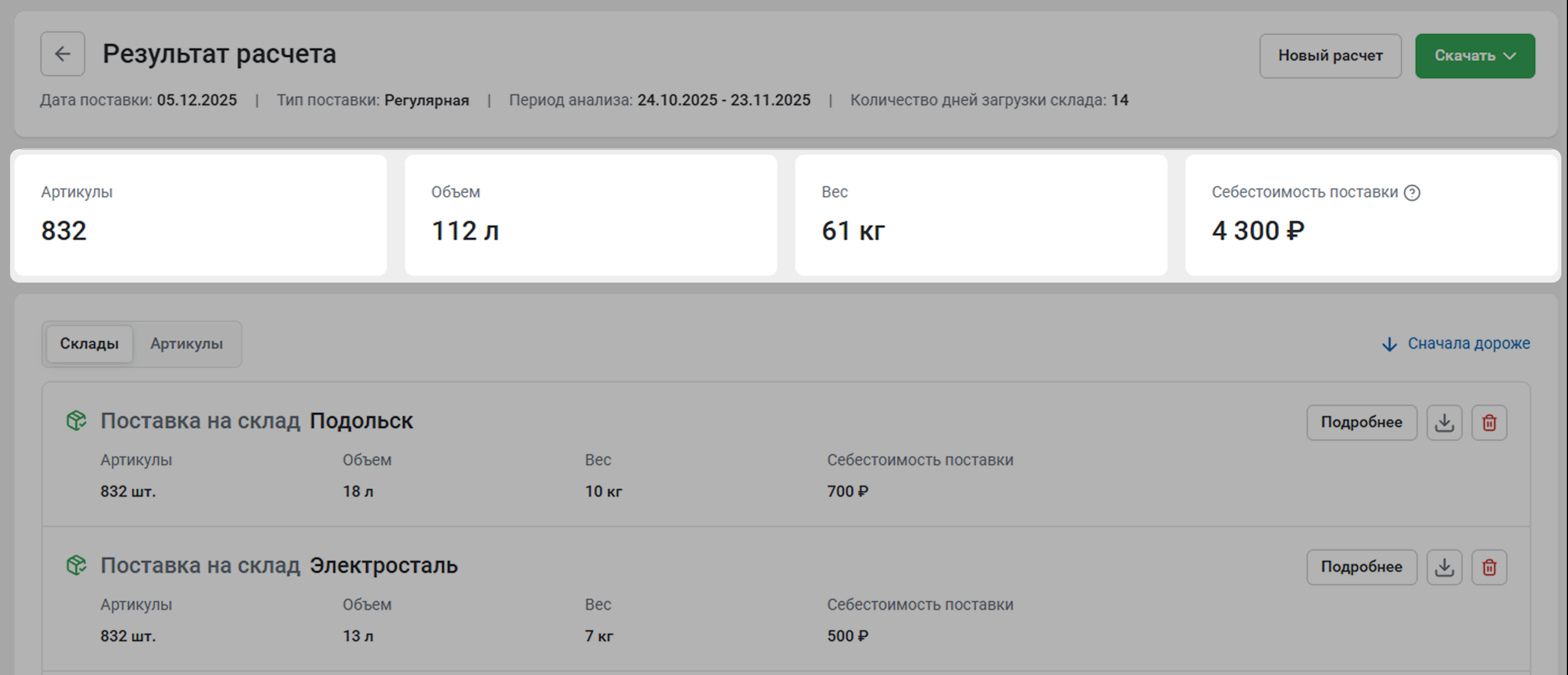Delete the Электросталь warehouse supply
This screenshot has width=1568, height=675.
1489,567
